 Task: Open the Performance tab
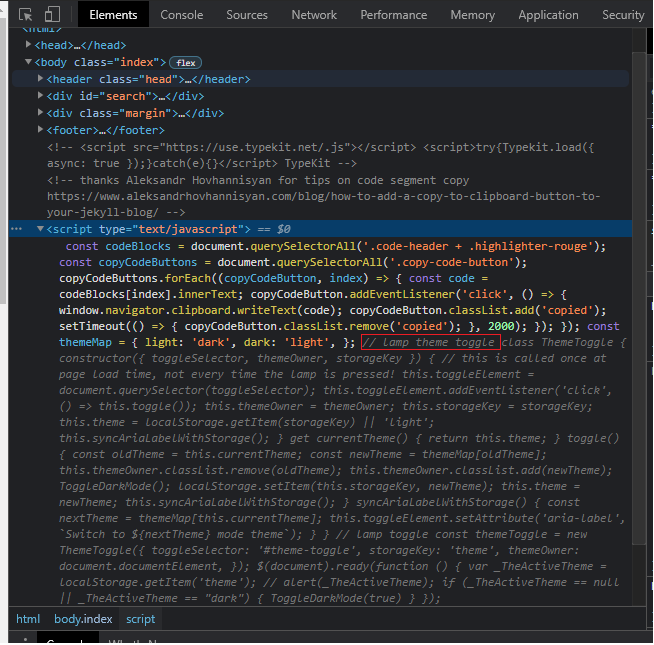click(393, 15)
